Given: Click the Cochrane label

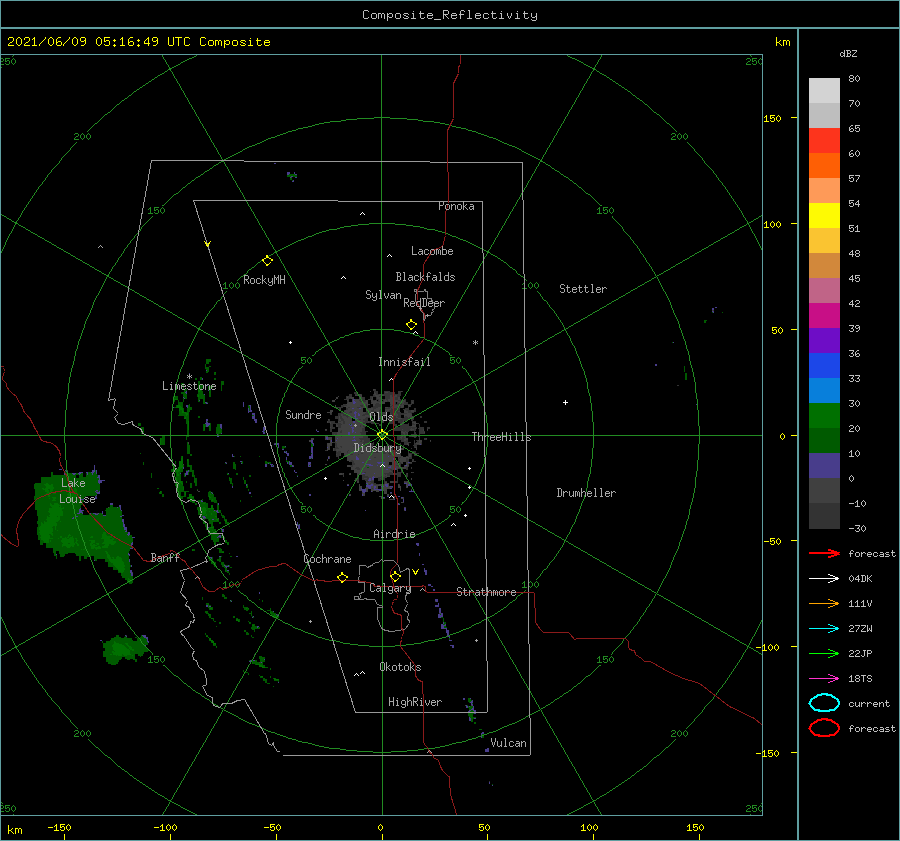Looking at the screenshot, I should pos(327,559).
